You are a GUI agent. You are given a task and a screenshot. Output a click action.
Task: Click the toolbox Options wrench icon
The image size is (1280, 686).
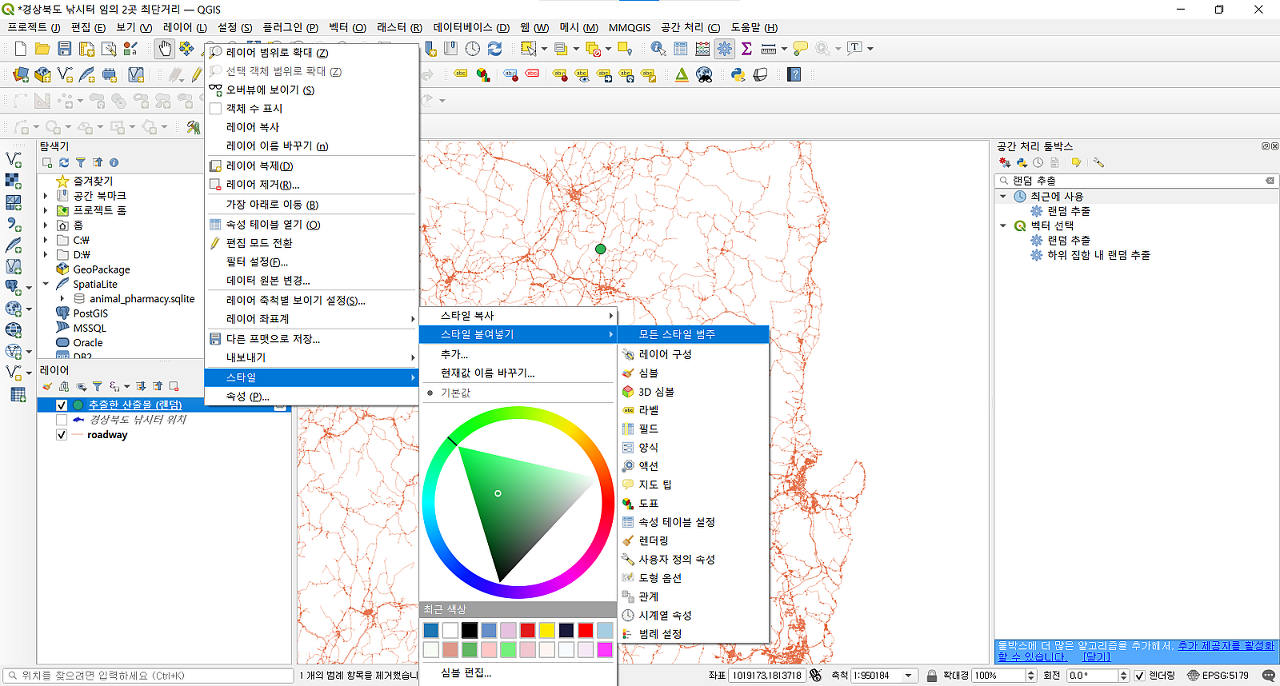click(x=1098, y=162)
